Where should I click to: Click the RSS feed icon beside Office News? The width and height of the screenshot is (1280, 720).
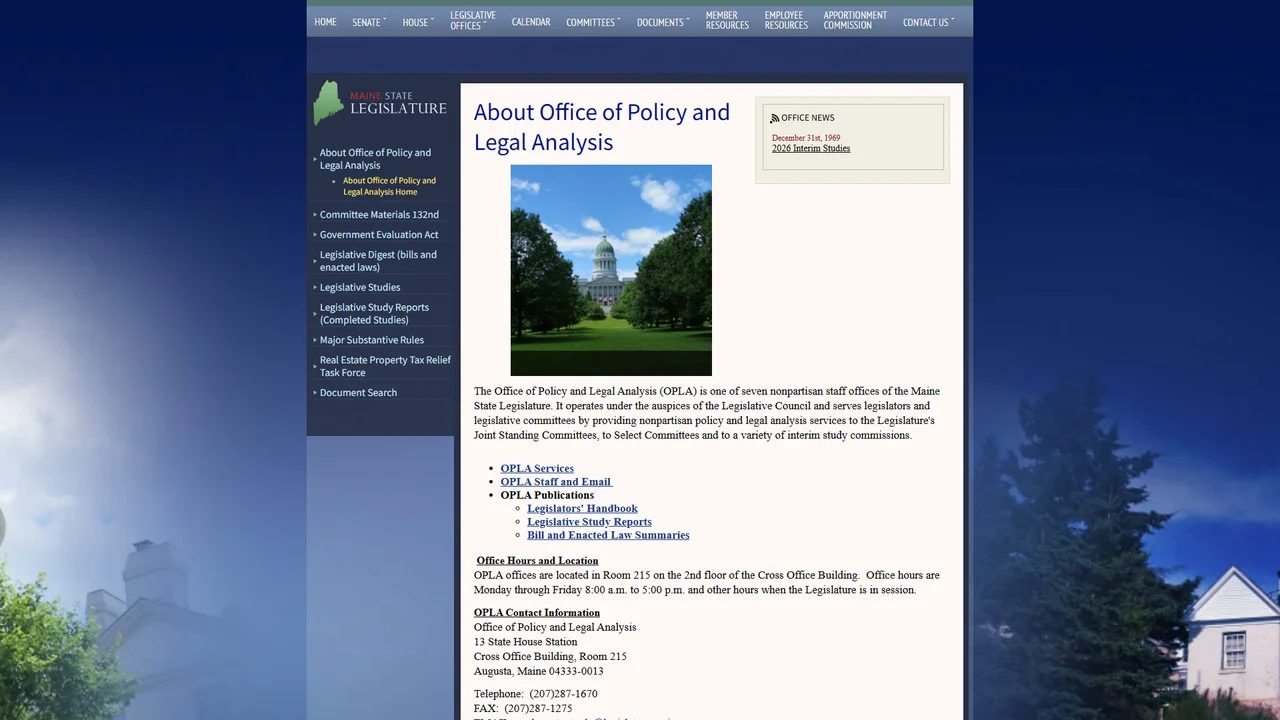coord(775,118)
